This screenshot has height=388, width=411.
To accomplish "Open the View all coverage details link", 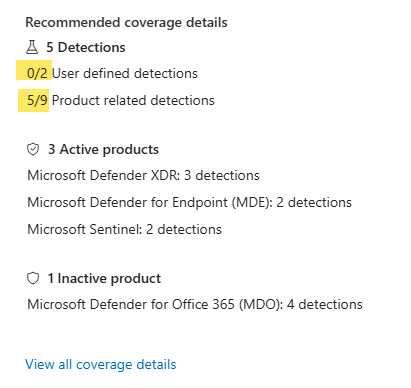I will point(101,364).
